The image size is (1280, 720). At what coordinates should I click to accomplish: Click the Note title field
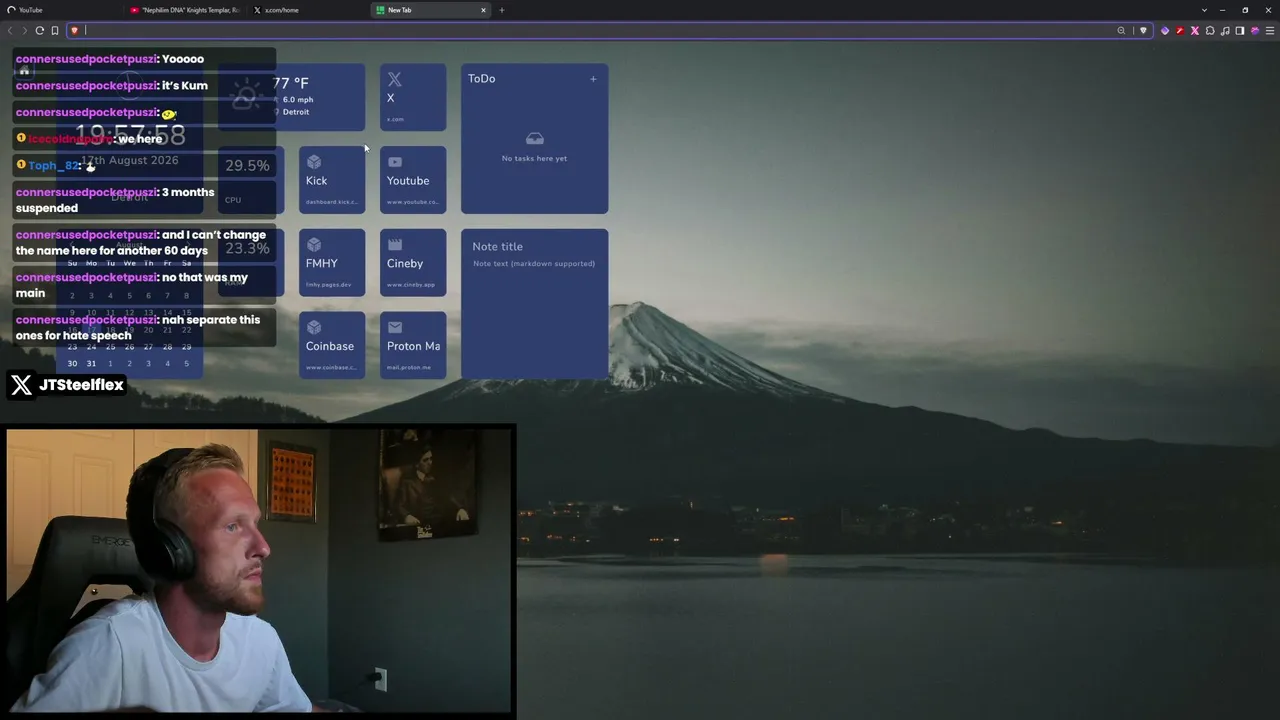pyautogui.click(x=534, y=246)
